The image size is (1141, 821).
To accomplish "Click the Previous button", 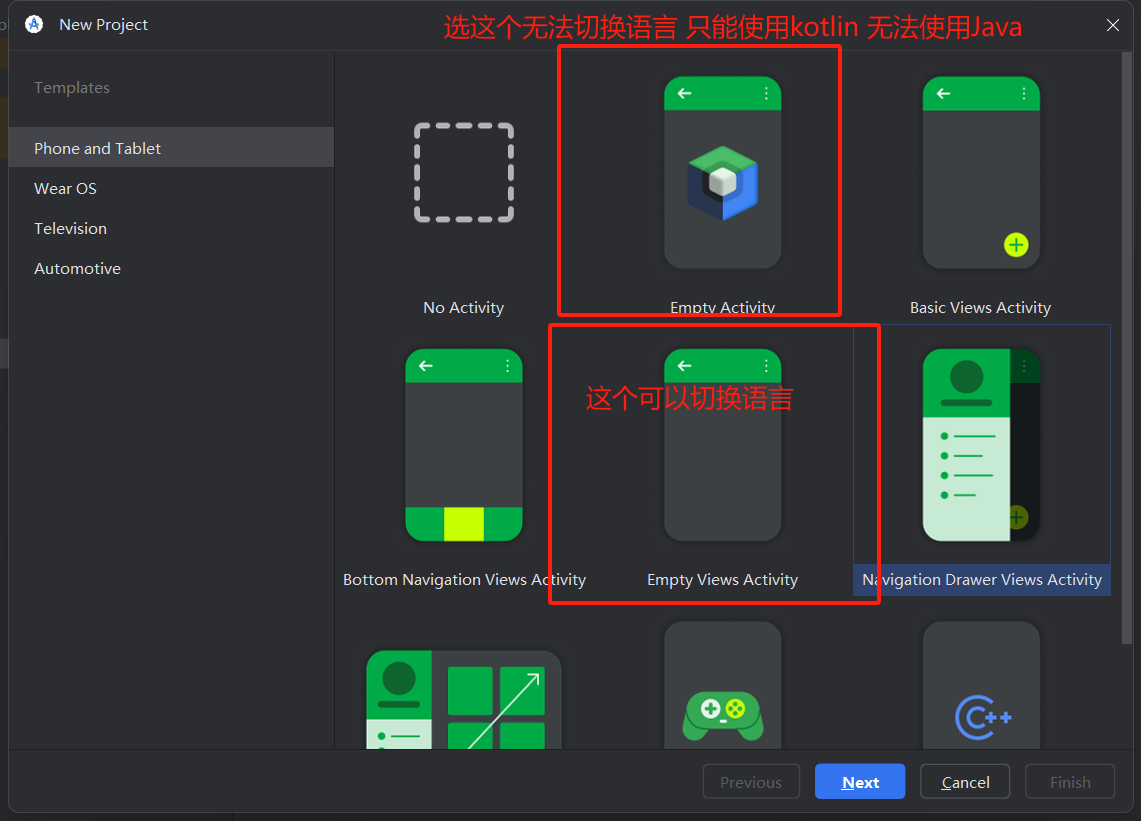I will [x=751, y=782].
